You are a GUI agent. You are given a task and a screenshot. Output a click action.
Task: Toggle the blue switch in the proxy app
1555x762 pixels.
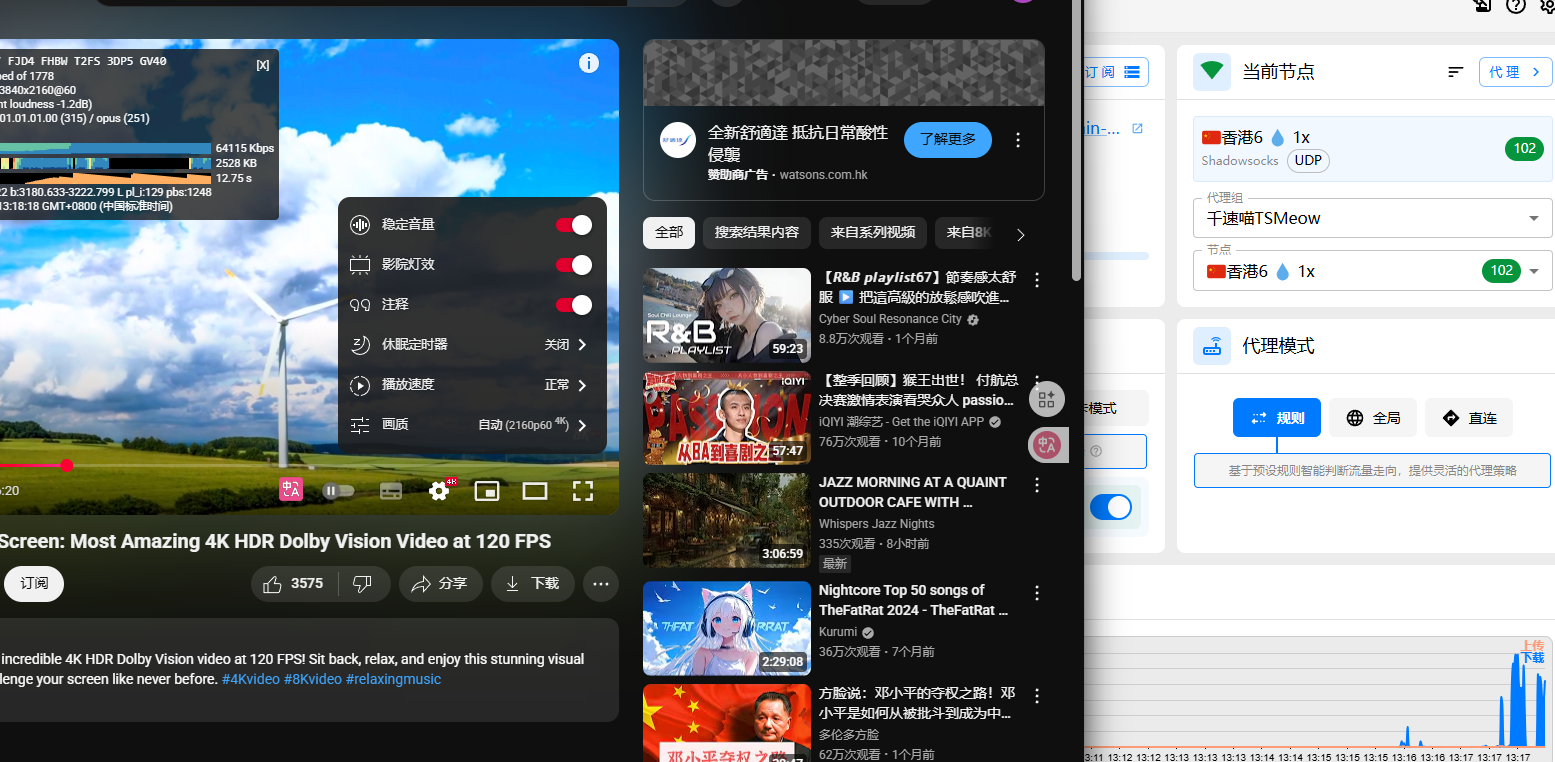coord(1111,507)
